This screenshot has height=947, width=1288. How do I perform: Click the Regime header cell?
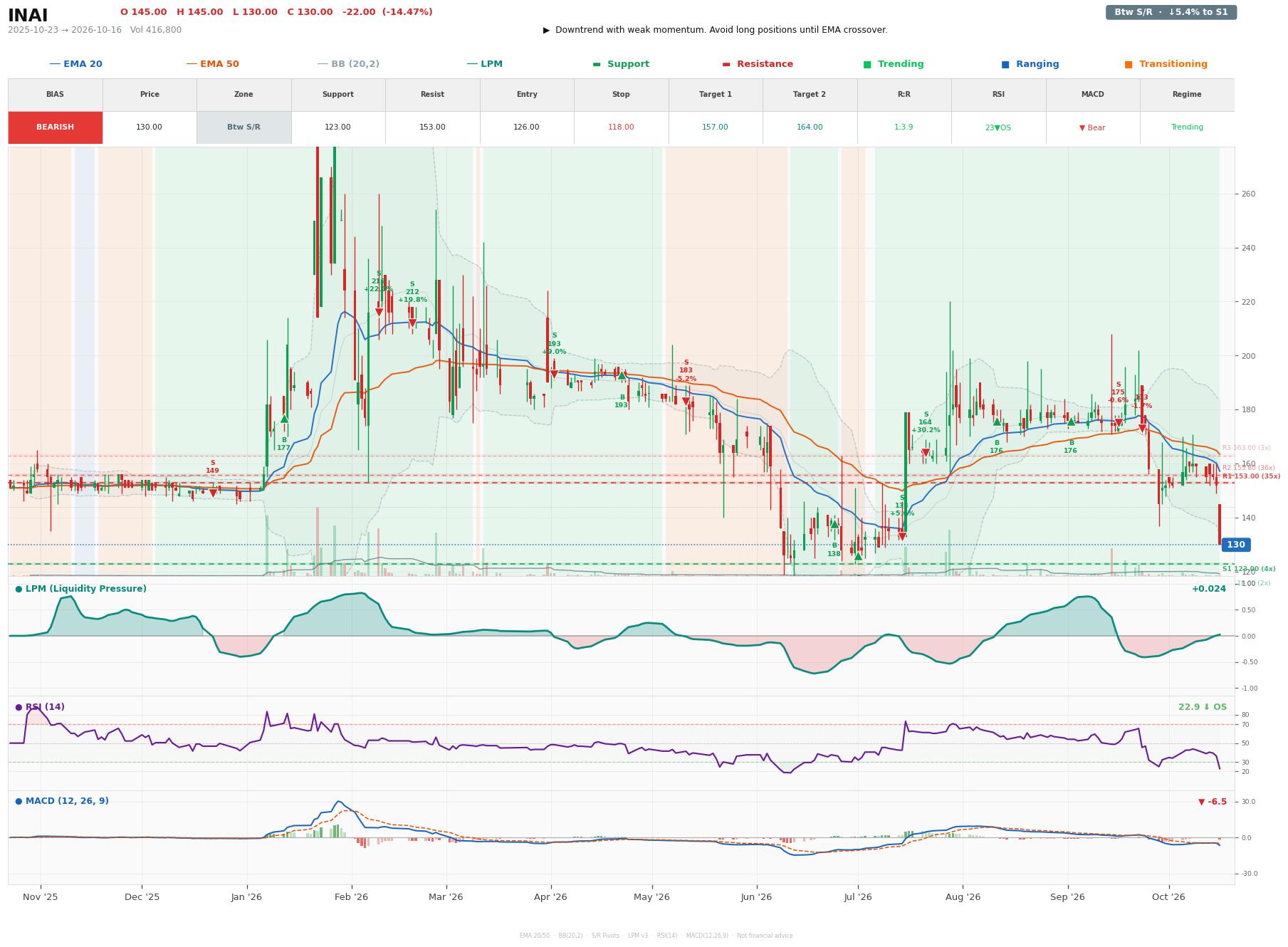coord(1187,95)
